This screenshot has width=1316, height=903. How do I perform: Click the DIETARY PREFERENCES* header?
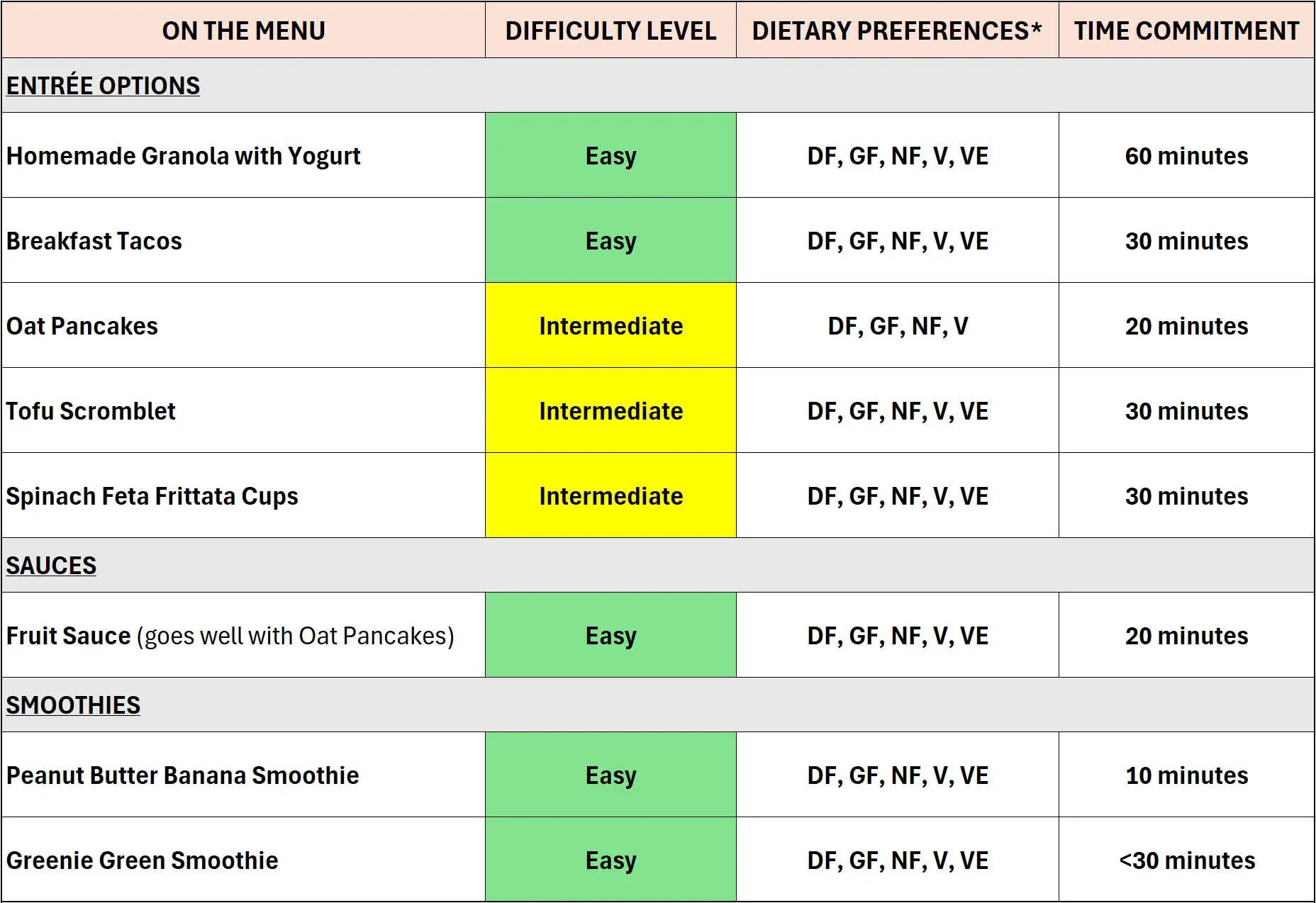coord(897,30)
